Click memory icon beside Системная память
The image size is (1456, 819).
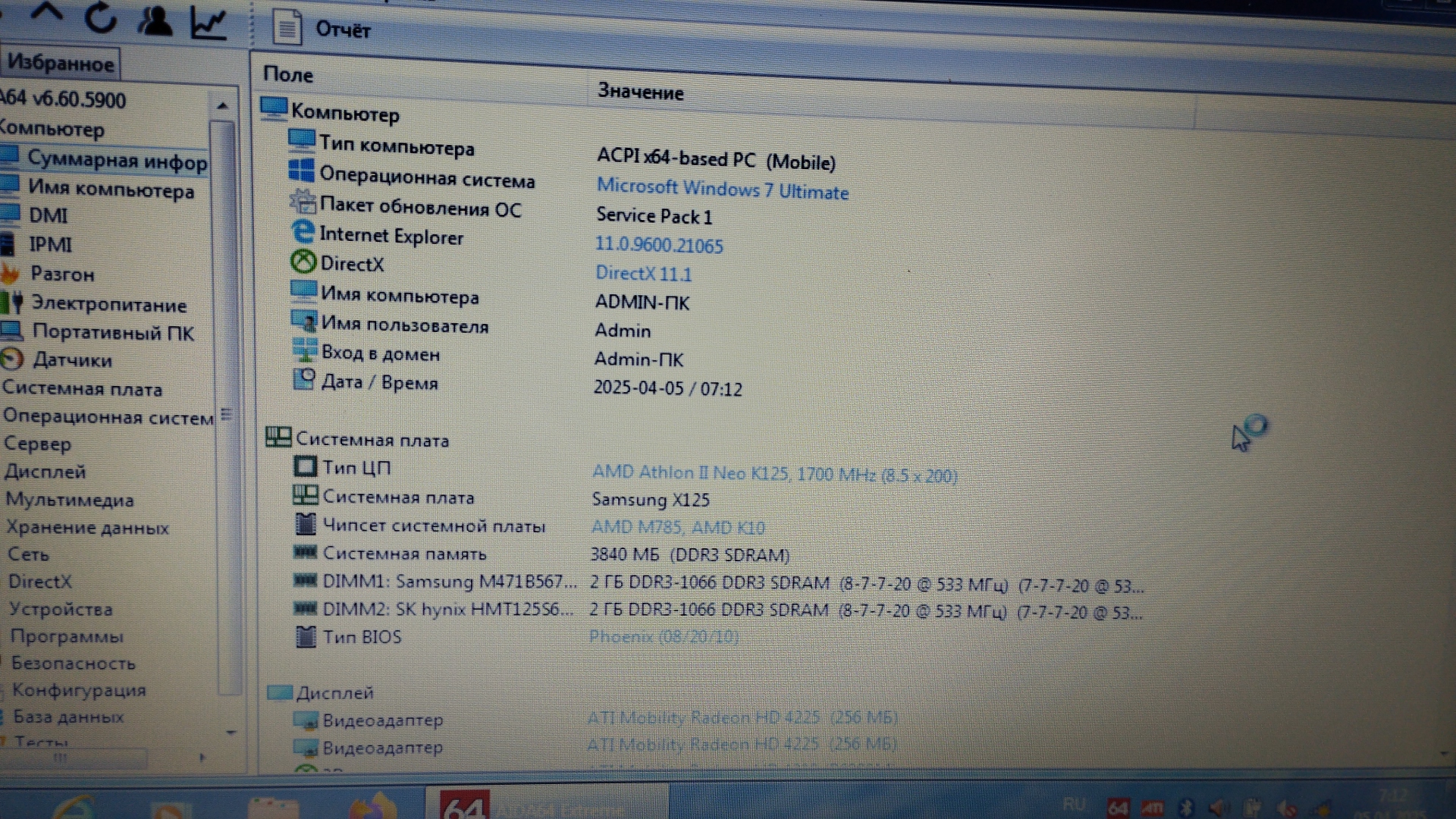pos(305,551)
